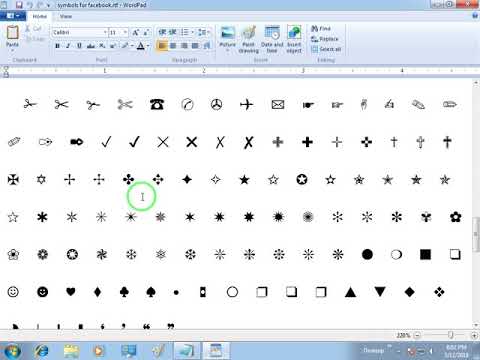Click the Copy button
Screen dimensions: 480x360
pyautogui.click(x=35, y=39)
